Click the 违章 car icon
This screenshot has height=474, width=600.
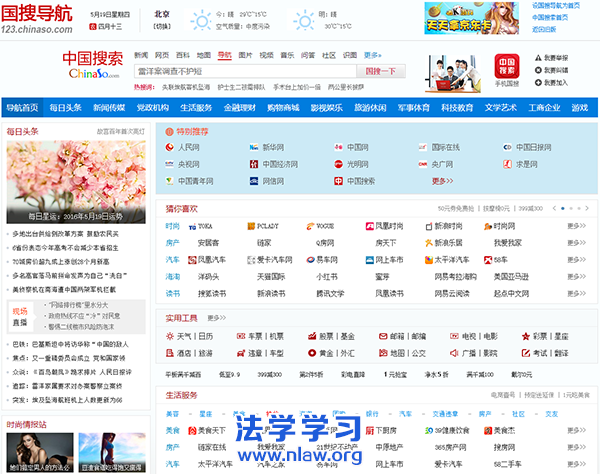pyautogui.click(x=241, y=353)
